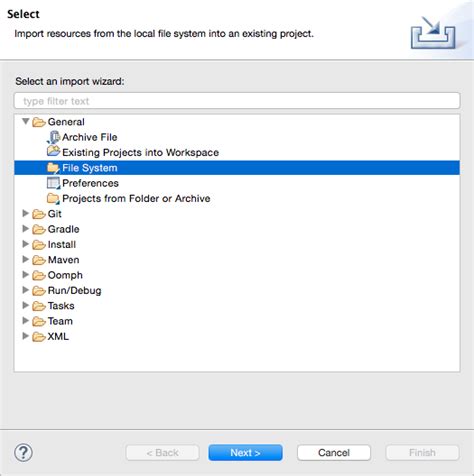Open help via the question mark icon

[x=23, y=453]
